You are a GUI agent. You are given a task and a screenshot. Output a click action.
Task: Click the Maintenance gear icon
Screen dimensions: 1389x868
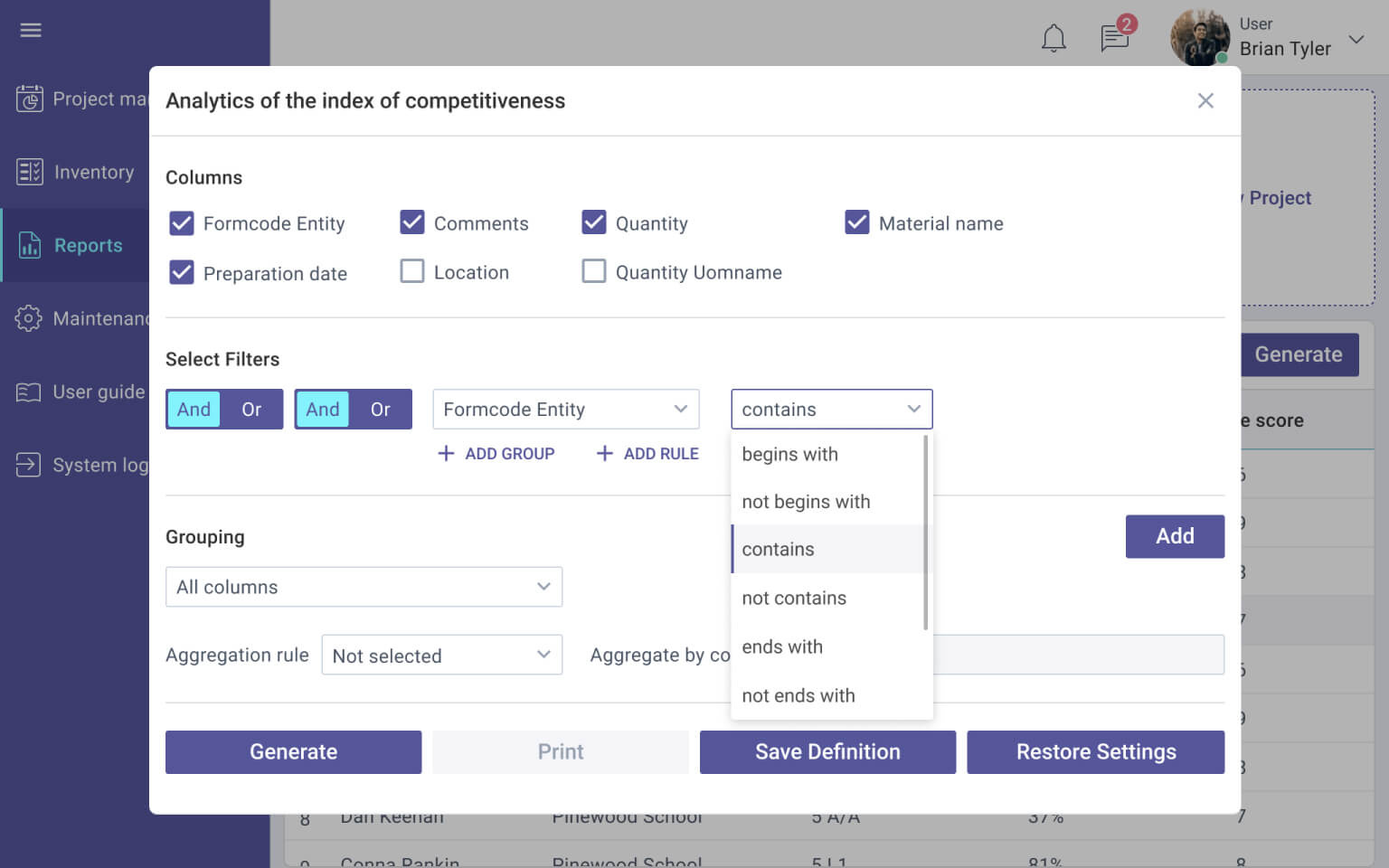pos(28,318)
